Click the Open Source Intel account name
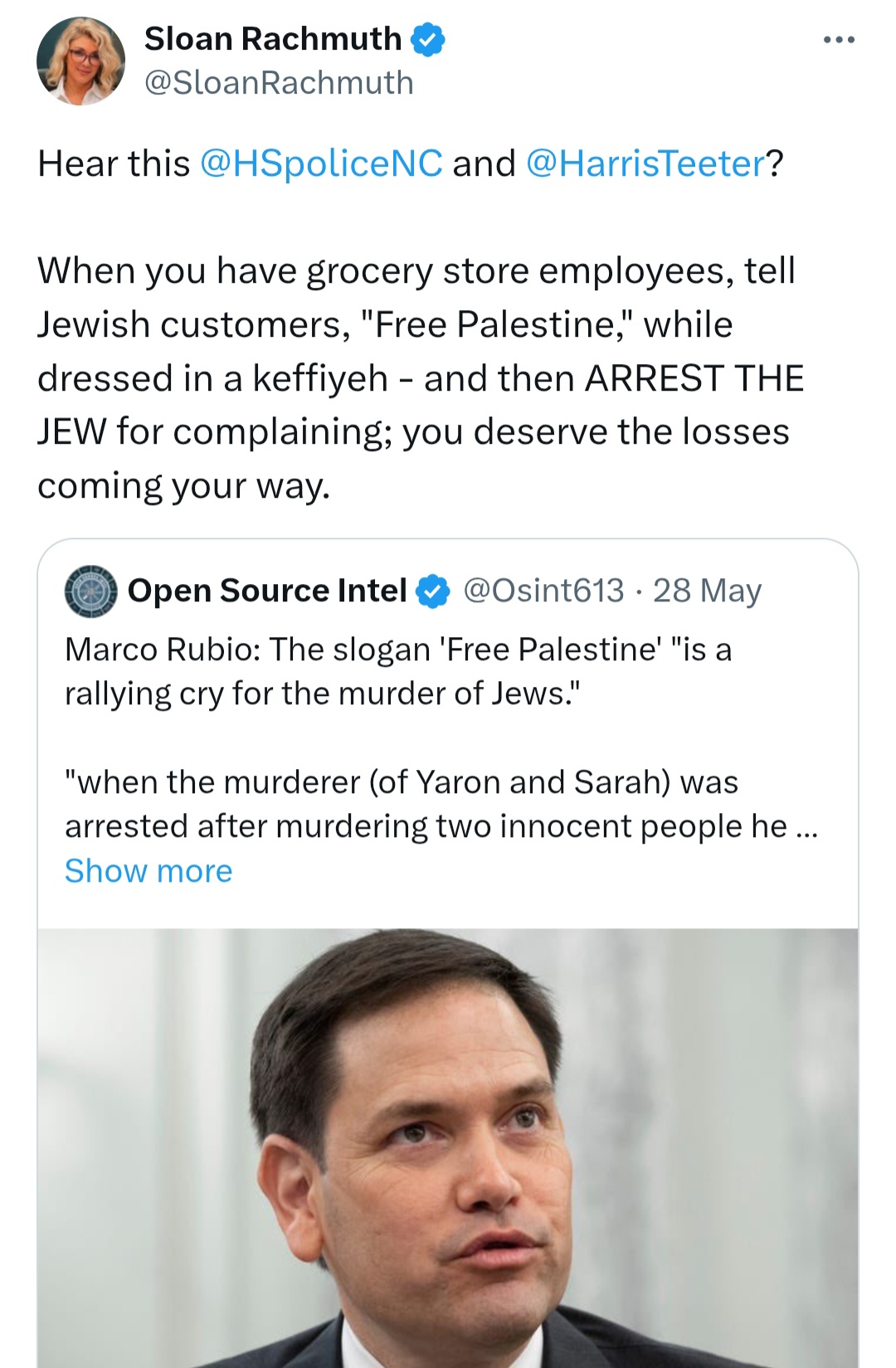Image resolution: width=896 pixels, height=1368 pixels. click(x=267, y=591)
